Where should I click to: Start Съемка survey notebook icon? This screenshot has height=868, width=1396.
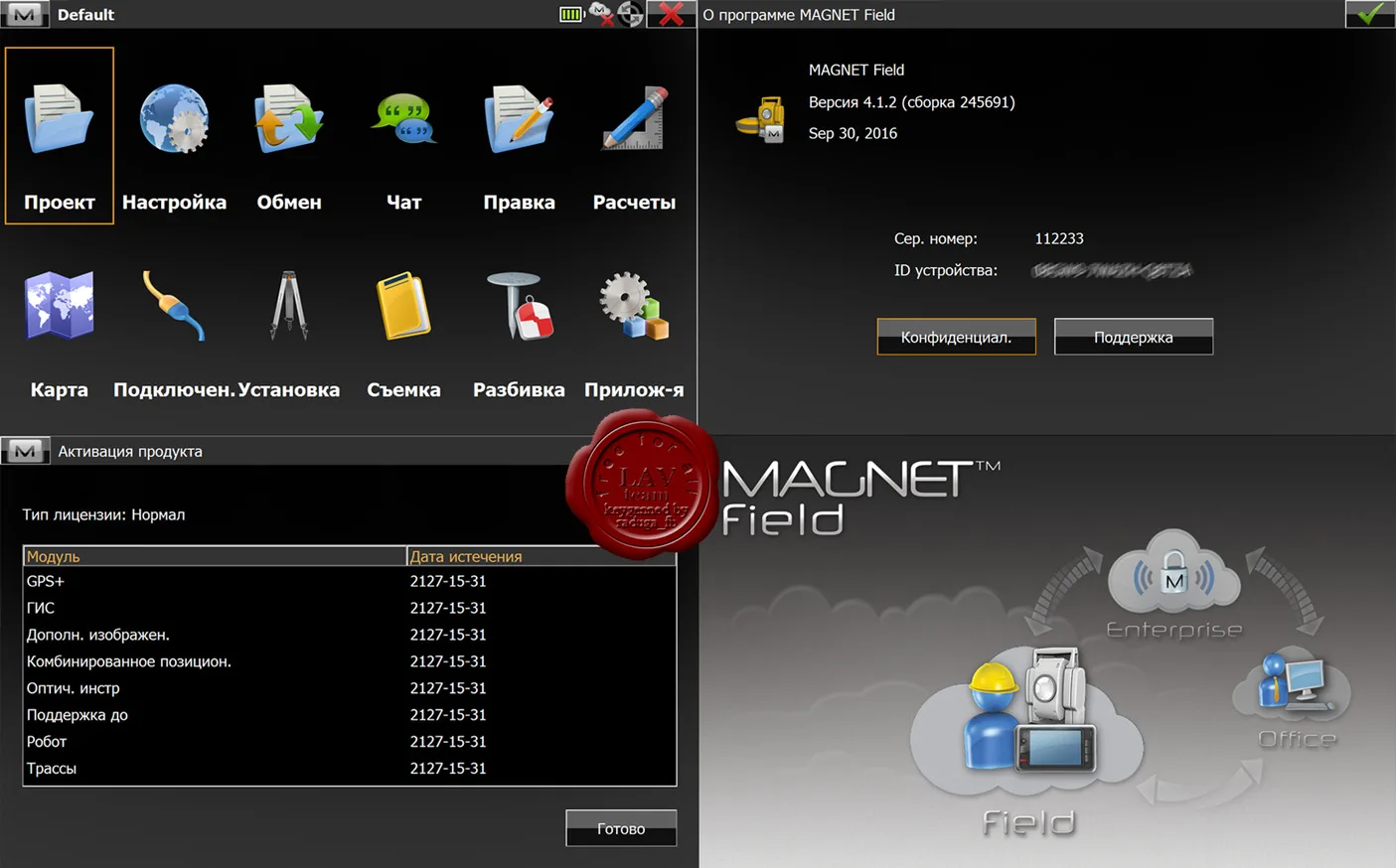403,308
